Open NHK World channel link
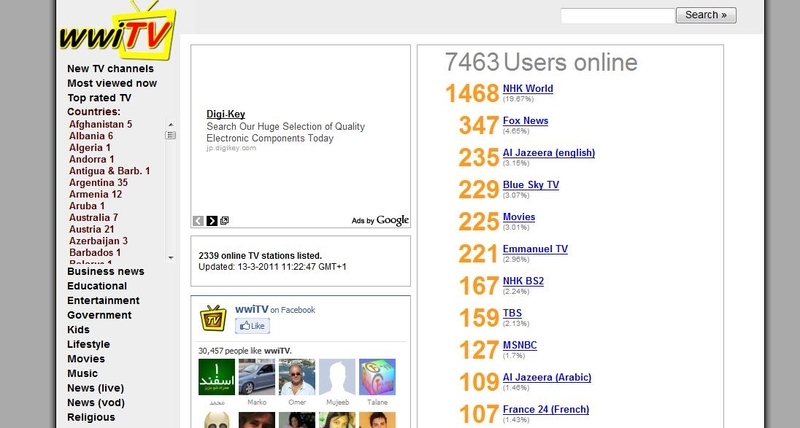This screenshot has width=800, height=428. click(528, 89)
